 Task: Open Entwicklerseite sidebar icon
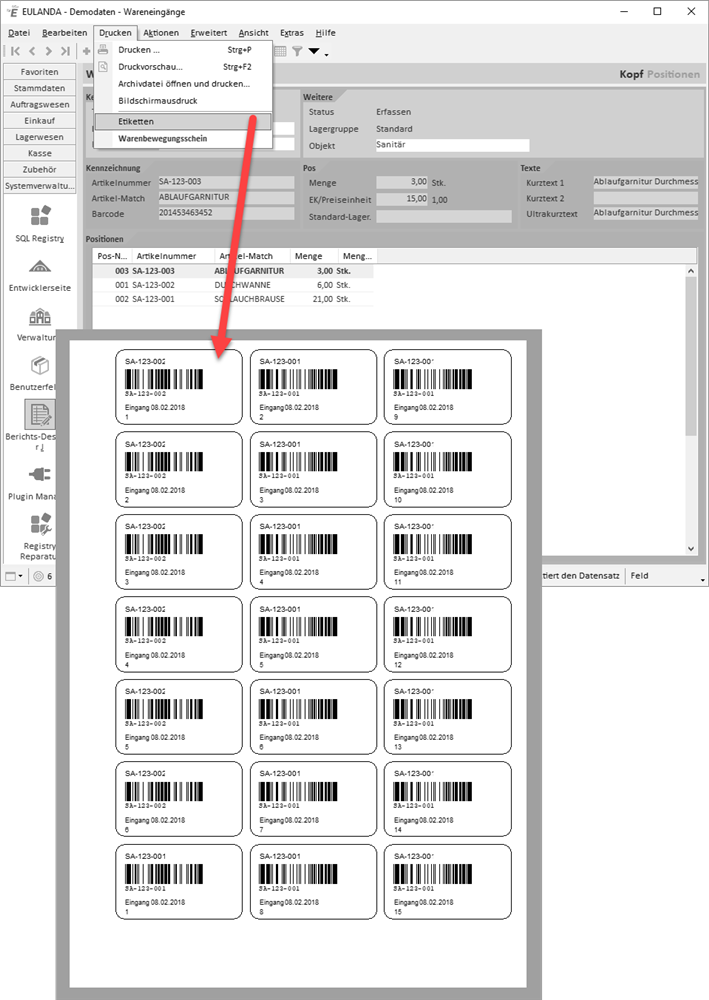click(40, 267)
